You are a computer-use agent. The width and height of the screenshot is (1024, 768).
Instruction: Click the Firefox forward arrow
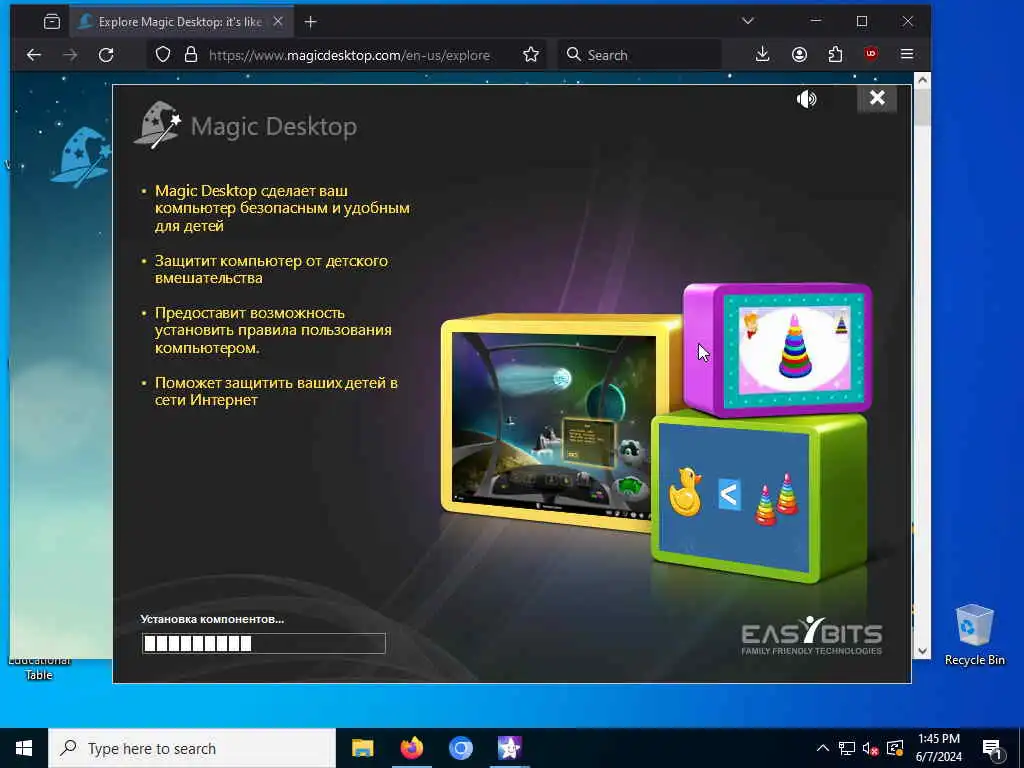(70, 55)
